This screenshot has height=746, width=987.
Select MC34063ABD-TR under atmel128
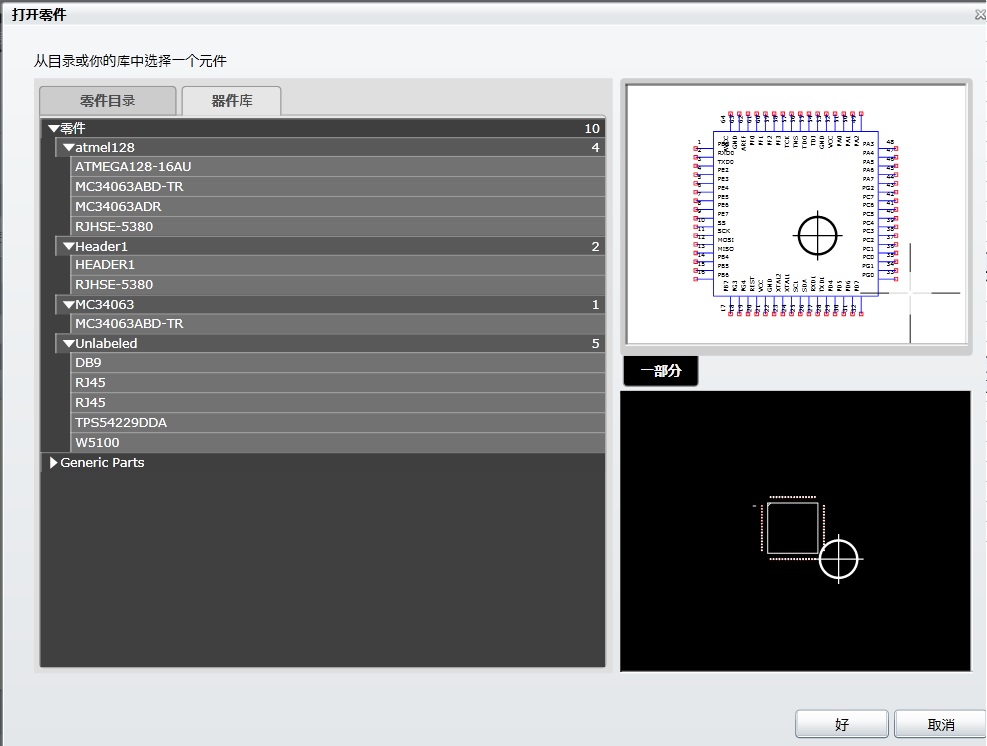coord(338,187)
